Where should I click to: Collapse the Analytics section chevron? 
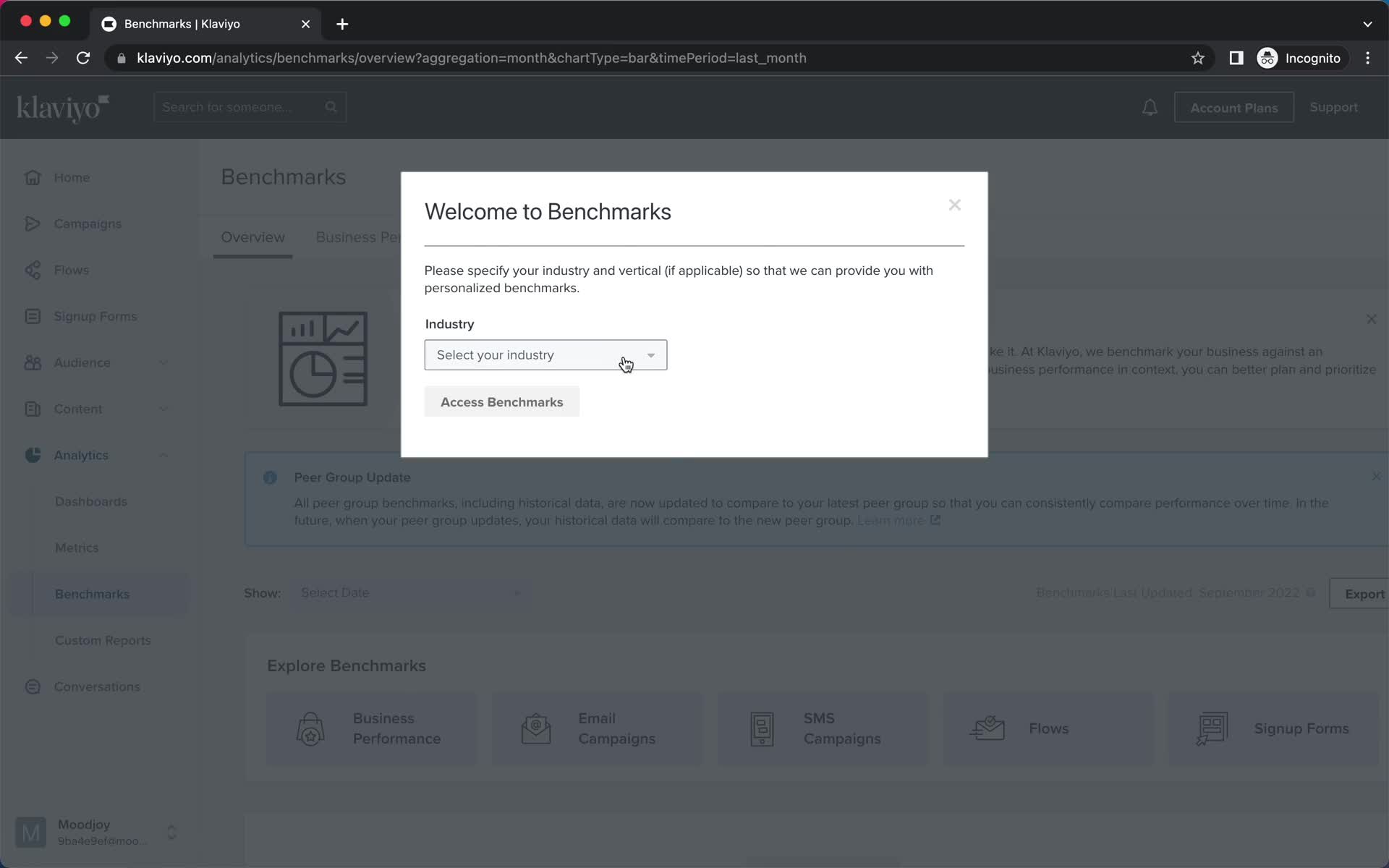point(163,455)
